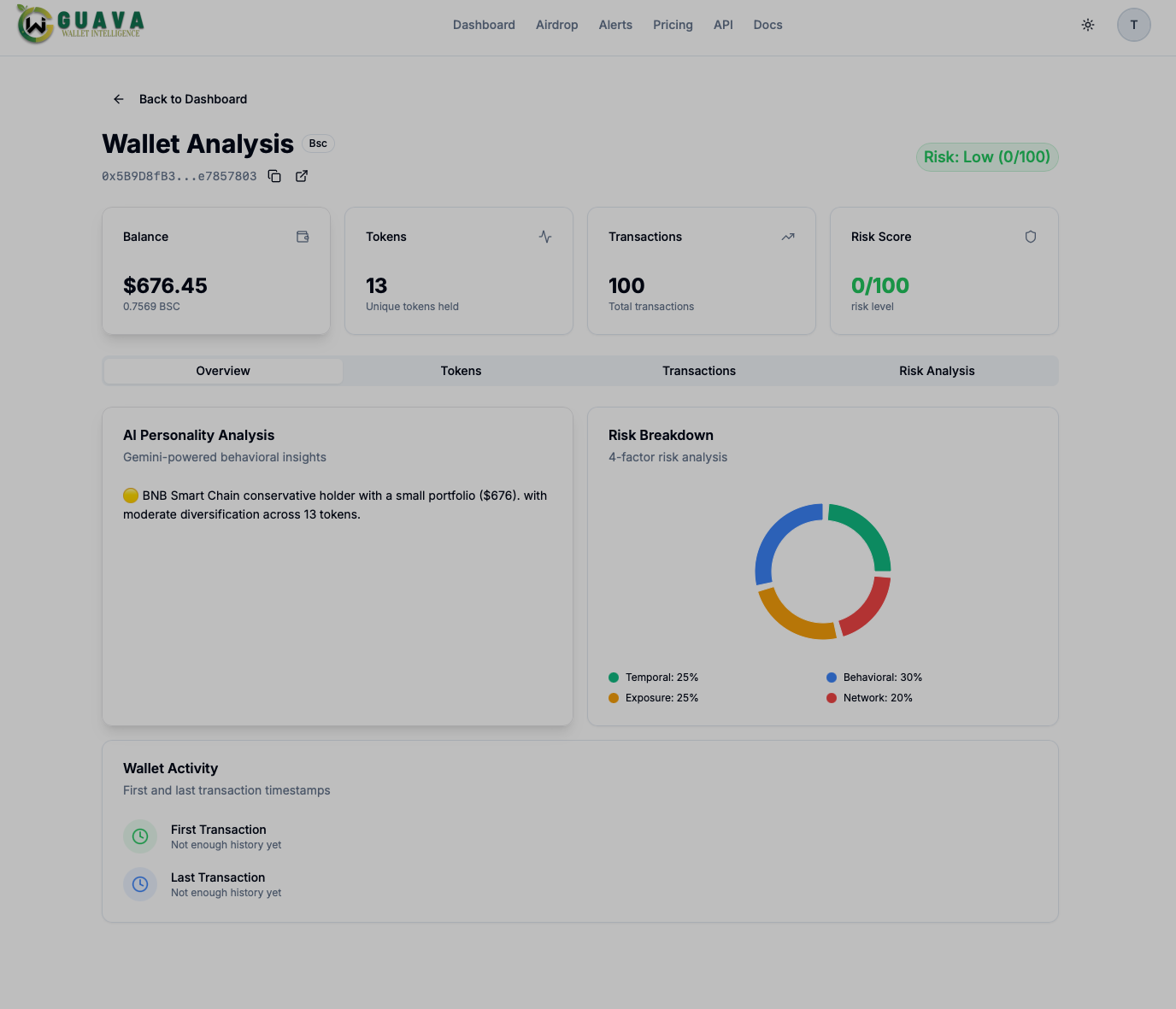
Task: Open the Pricing page from navigation
Action: (673, 25)
